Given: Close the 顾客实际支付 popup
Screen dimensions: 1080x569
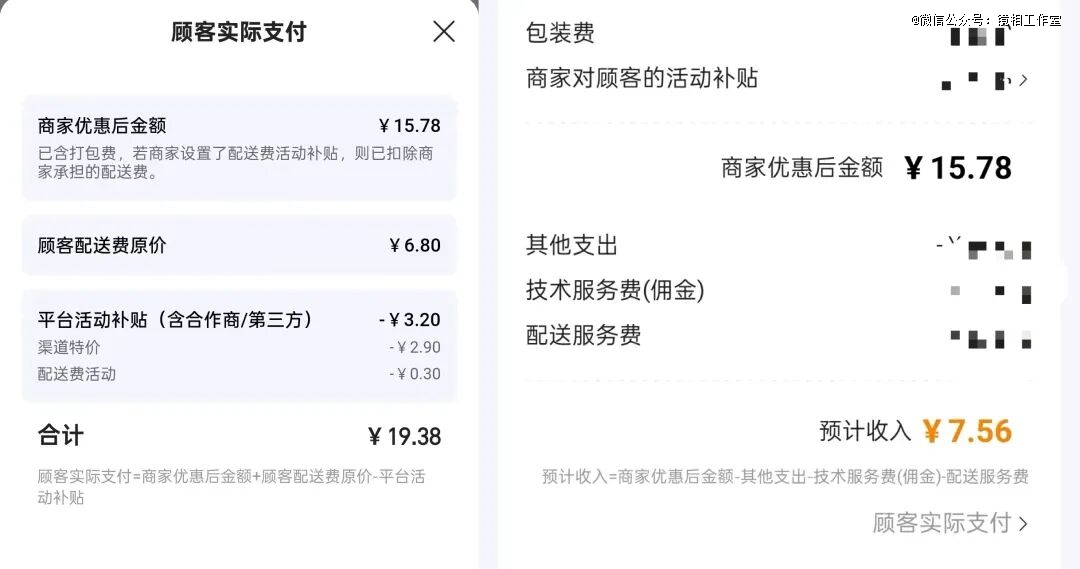Looking at the screenshot, I should pos(444,32).
